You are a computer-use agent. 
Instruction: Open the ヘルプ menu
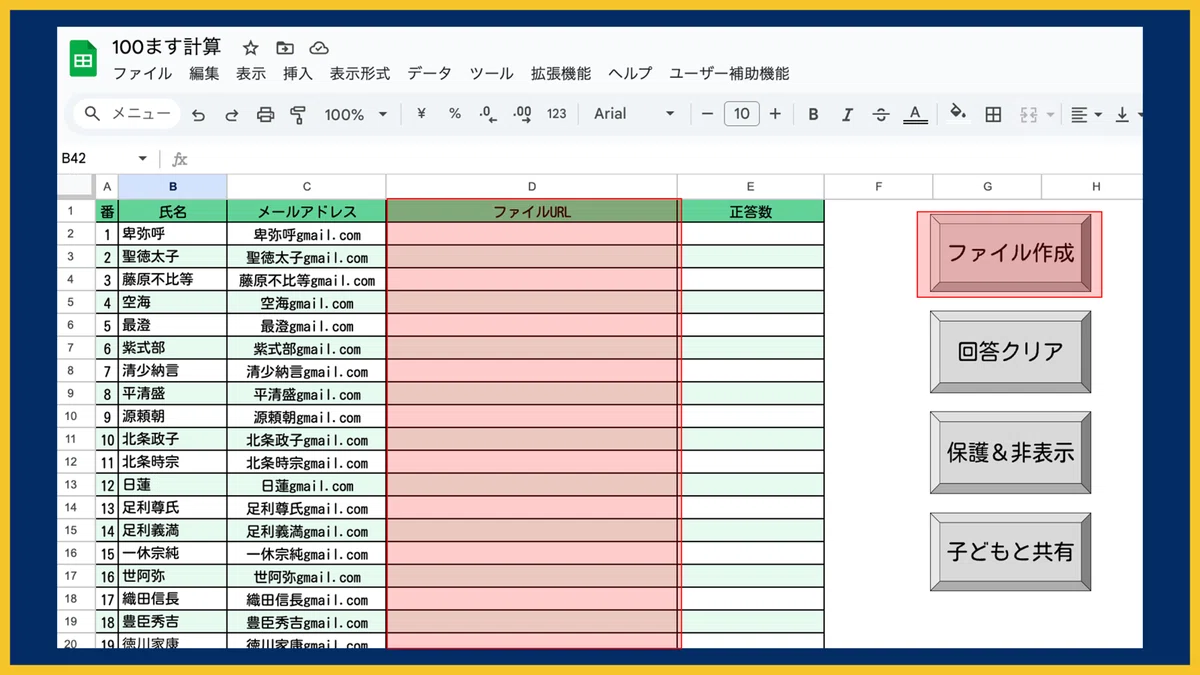630,73
